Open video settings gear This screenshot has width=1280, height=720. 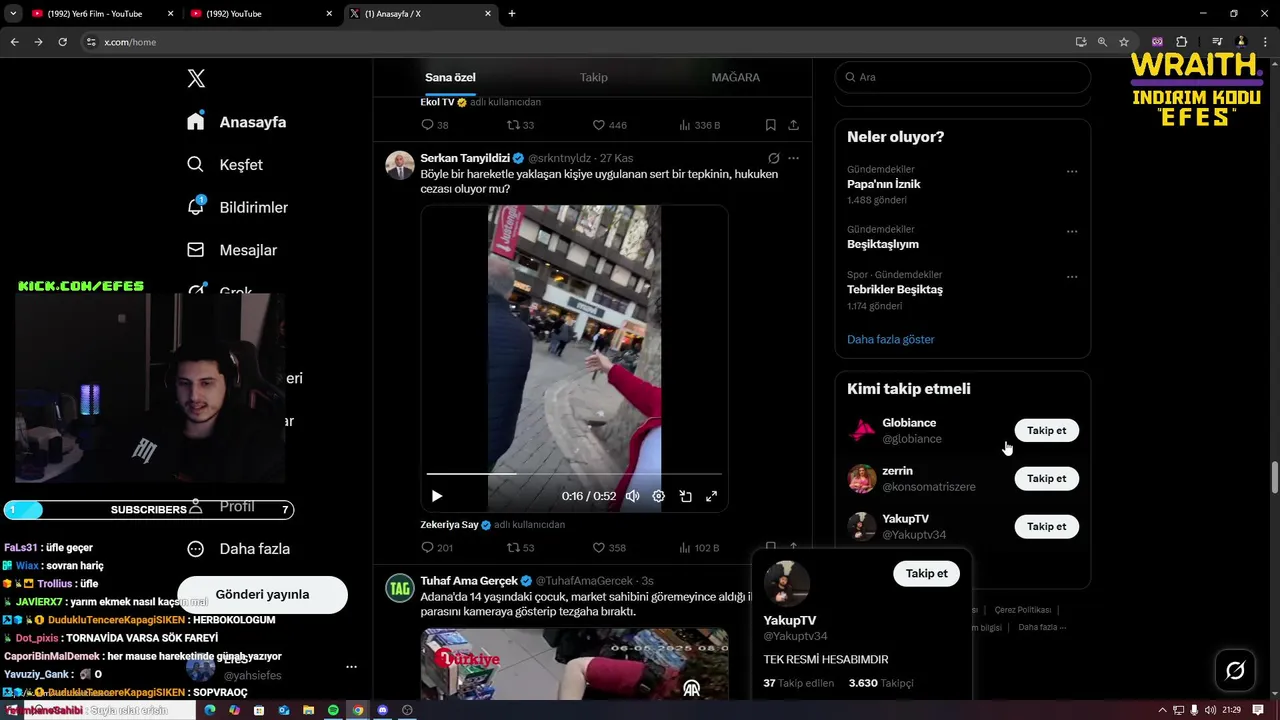coord(658,496)
